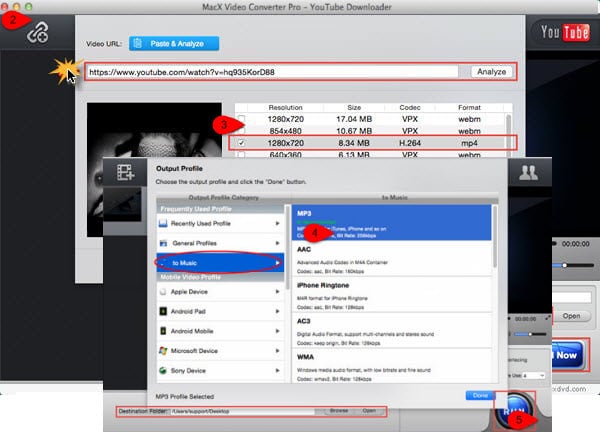Click the two-people icon beside Output Profile
The image size is (600, 432).
pos(528,173)
